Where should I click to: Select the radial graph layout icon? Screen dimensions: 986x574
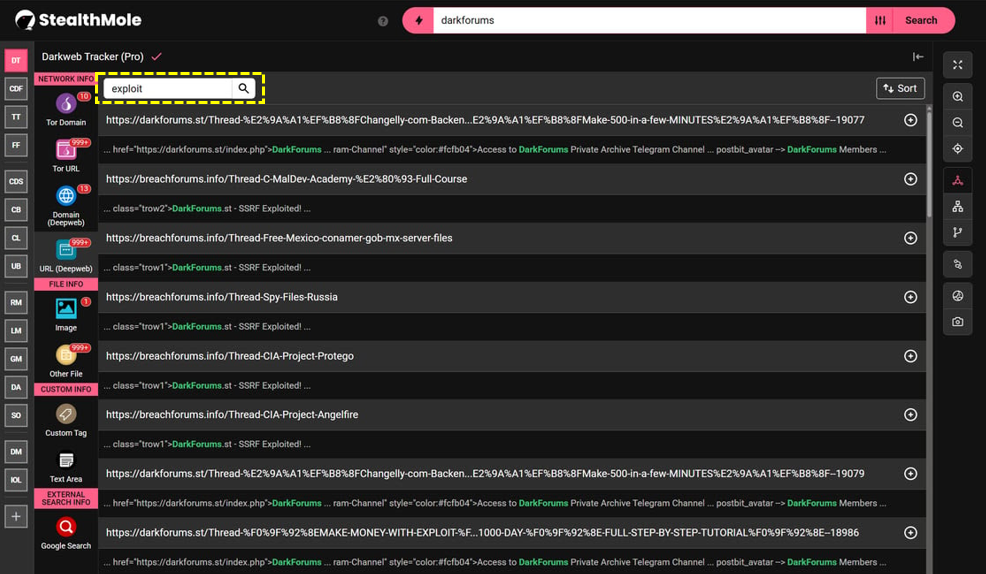pyautogui.click(x=958, y=181)
